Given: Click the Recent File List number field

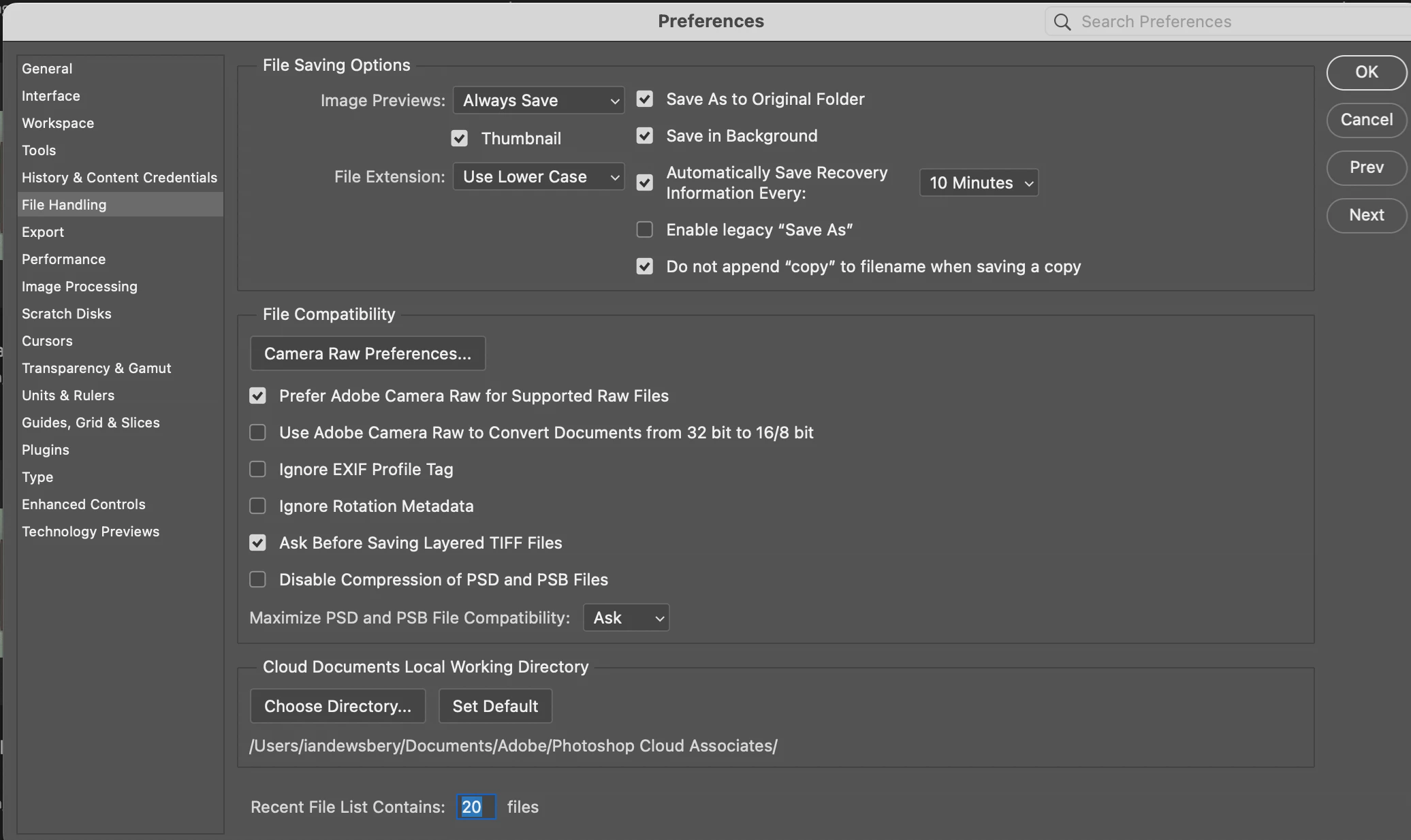Looking at the screenshot, I should point(475,807).
